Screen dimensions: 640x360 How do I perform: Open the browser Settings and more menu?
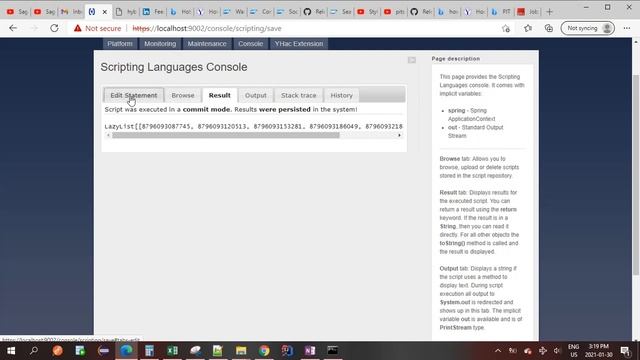click(x=627, y=28)
